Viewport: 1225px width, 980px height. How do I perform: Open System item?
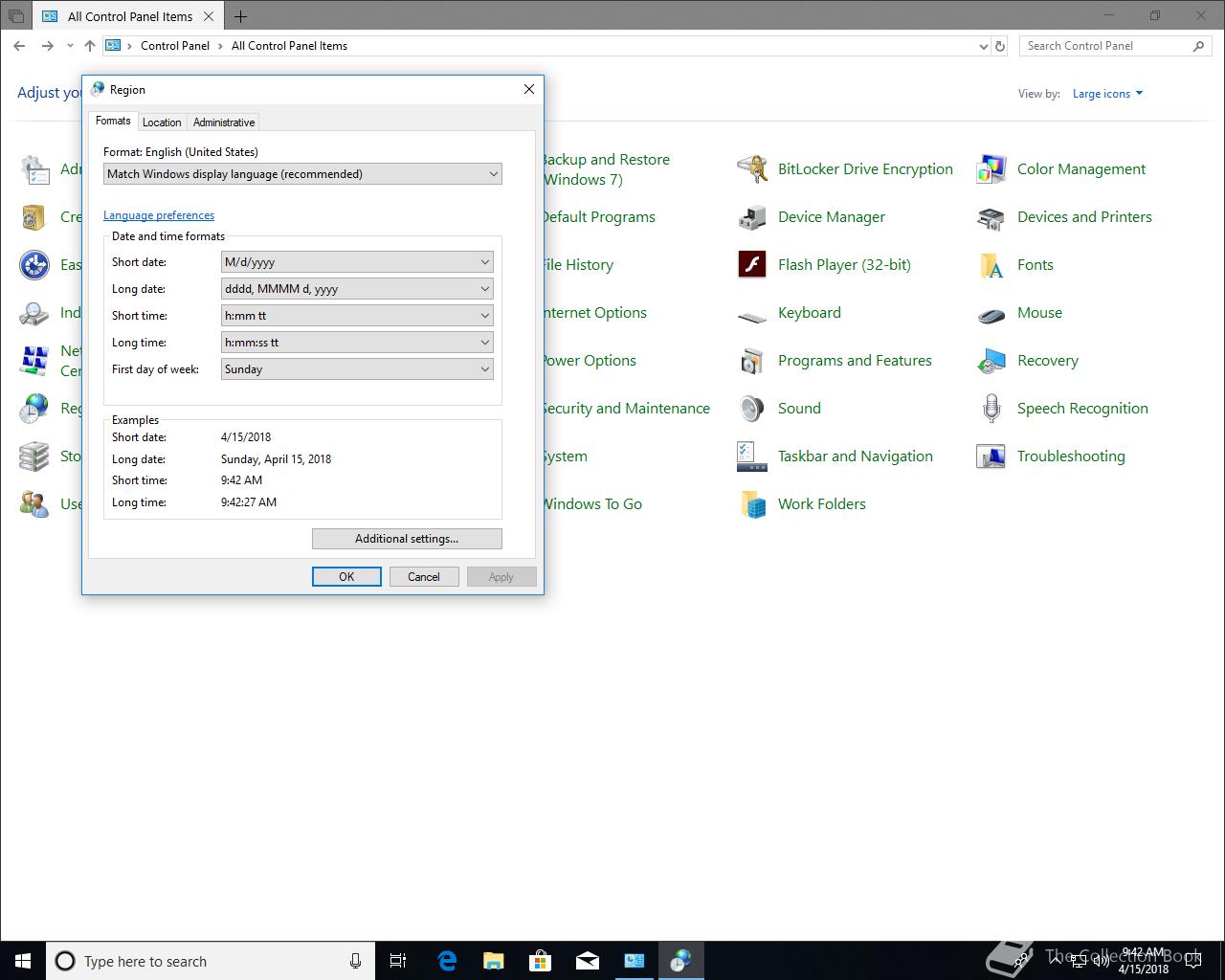coord(566,457)
